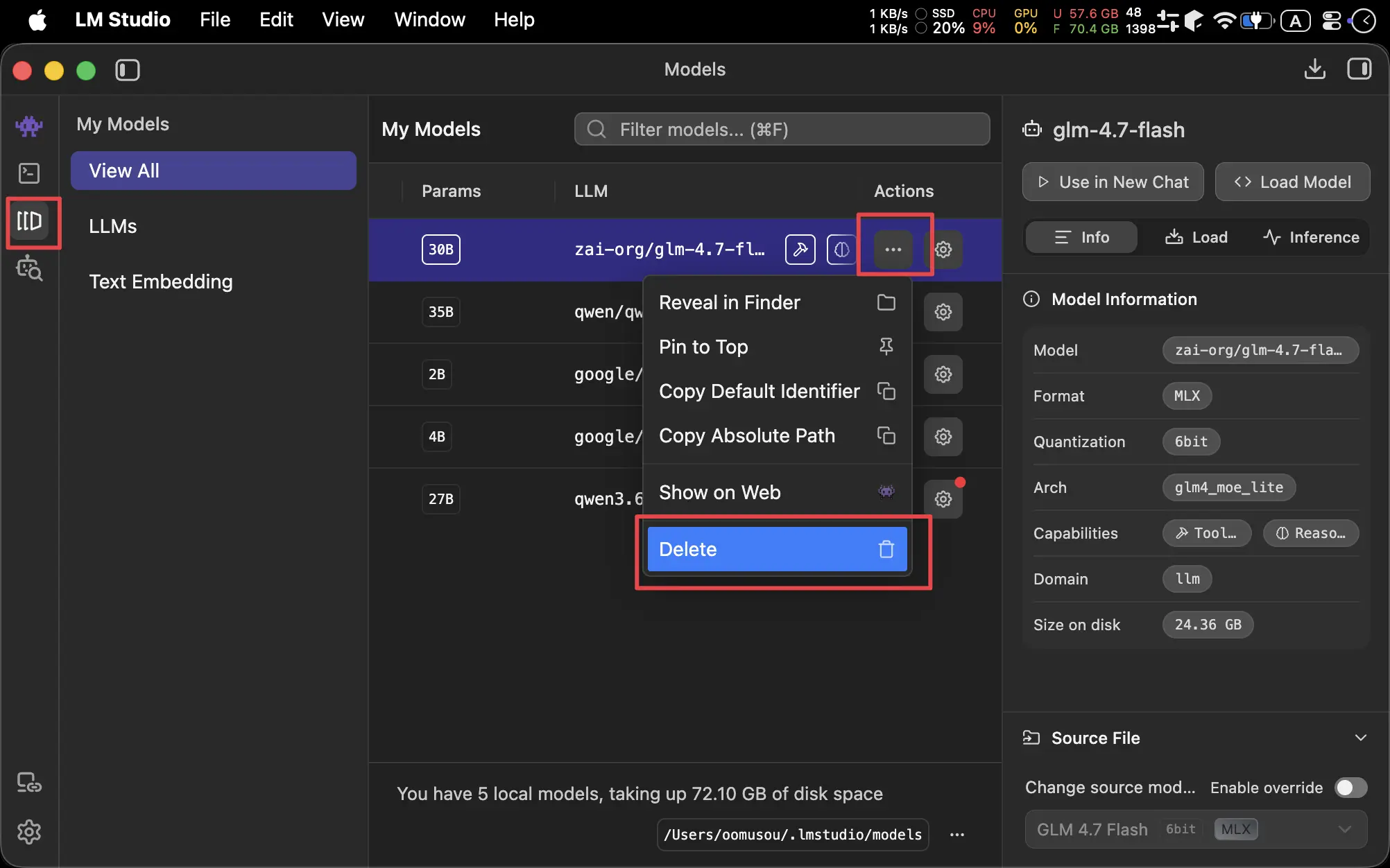
Task: Select LLMs category in sidebar
Action: [x=214, y=226]
